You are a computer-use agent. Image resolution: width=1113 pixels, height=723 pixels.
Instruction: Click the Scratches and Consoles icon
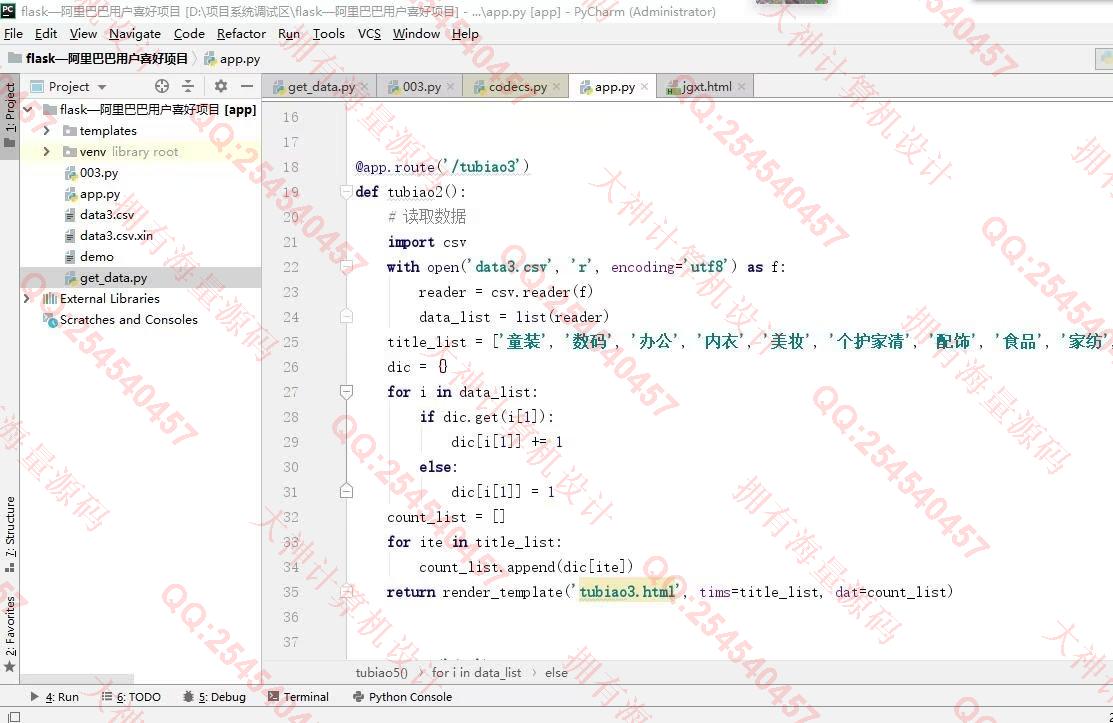(x=50, y=320)
